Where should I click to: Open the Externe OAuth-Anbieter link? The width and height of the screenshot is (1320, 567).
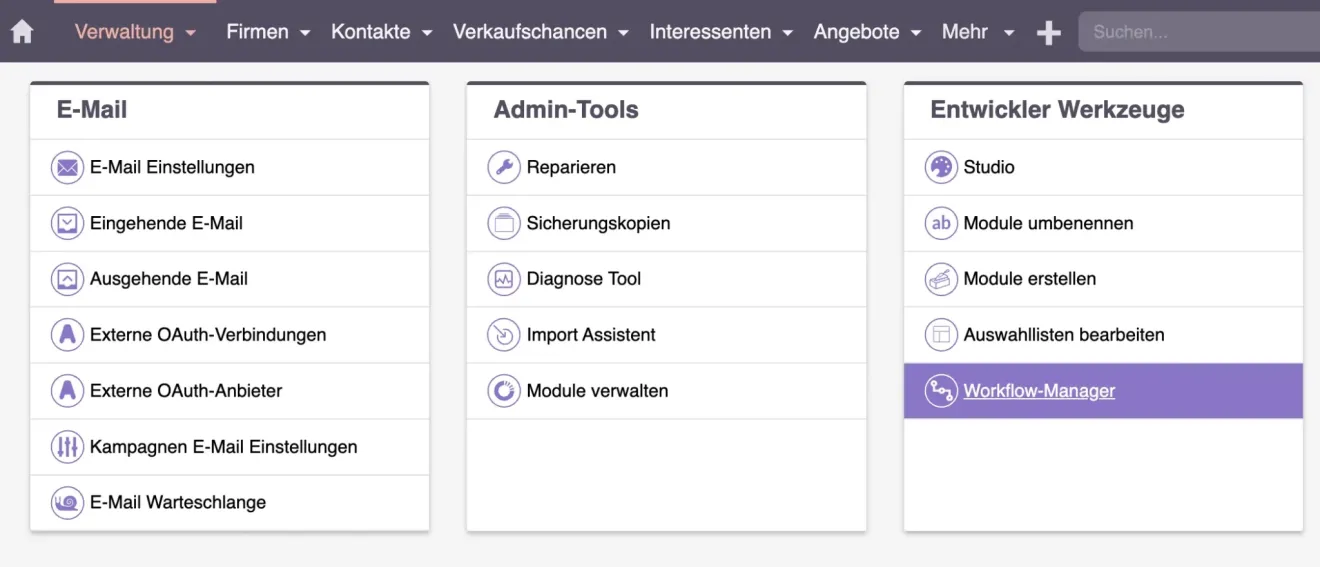(186, 391)
